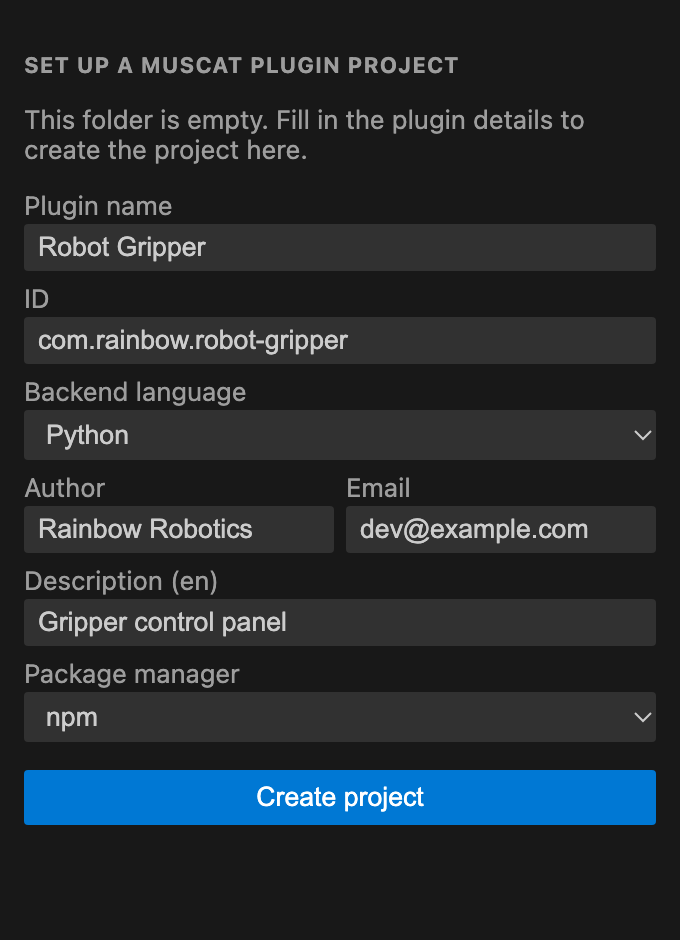
Task: Click the Description field Gripper control panel
Action: click(339, 622)
